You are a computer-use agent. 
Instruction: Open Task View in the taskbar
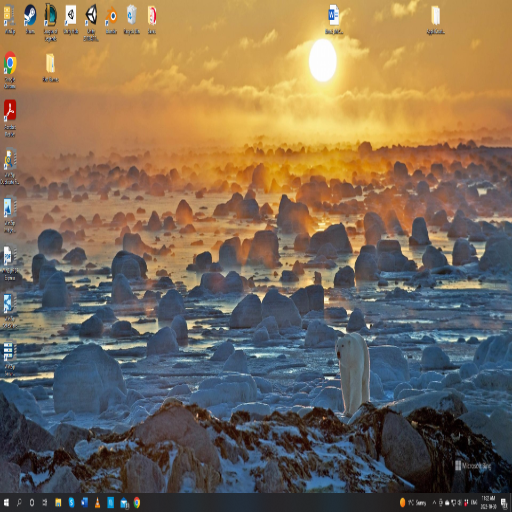45,502
